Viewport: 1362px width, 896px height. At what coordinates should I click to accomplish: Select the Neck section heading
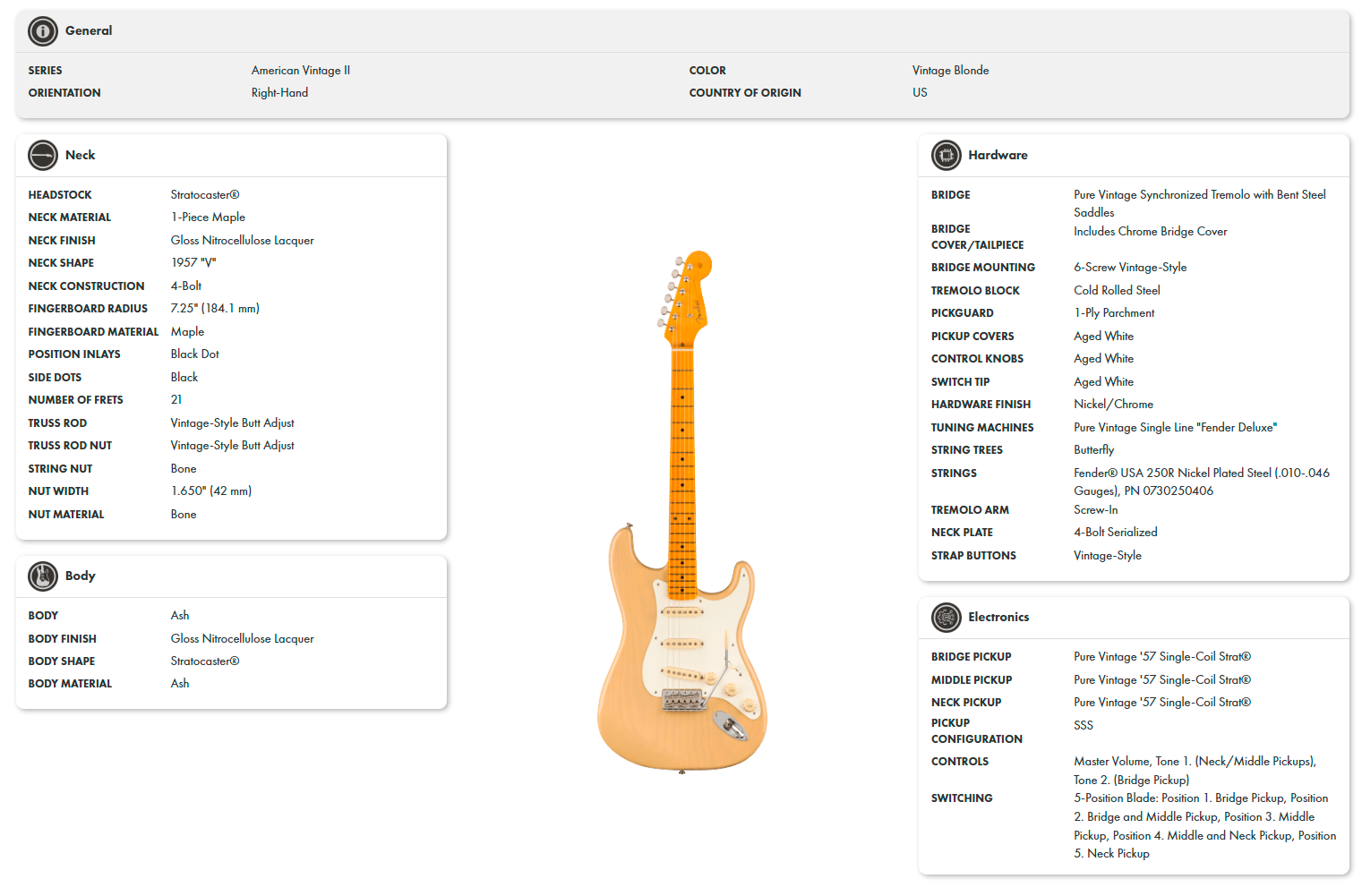click(x=80, y=155)
